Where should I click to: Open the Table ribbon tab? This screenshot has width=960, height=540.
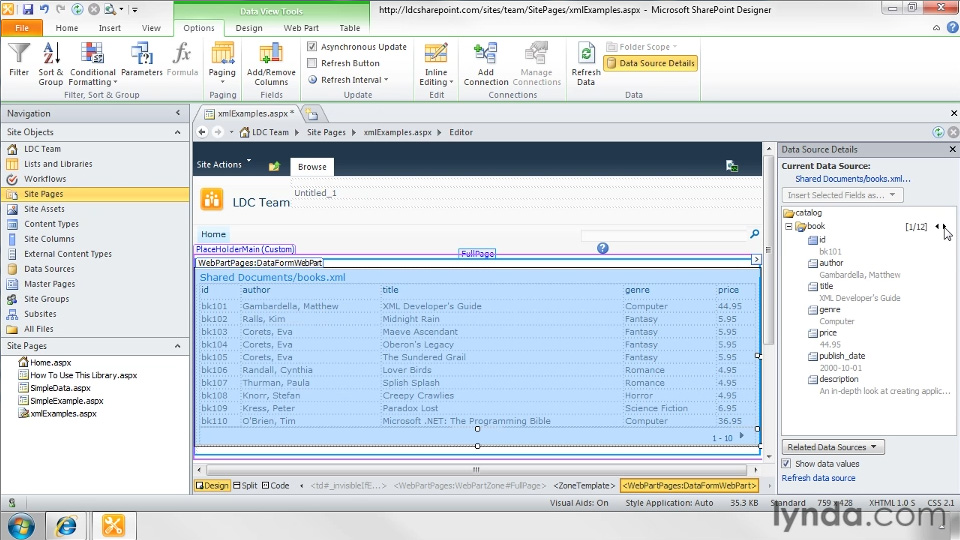tap(350, 28)
